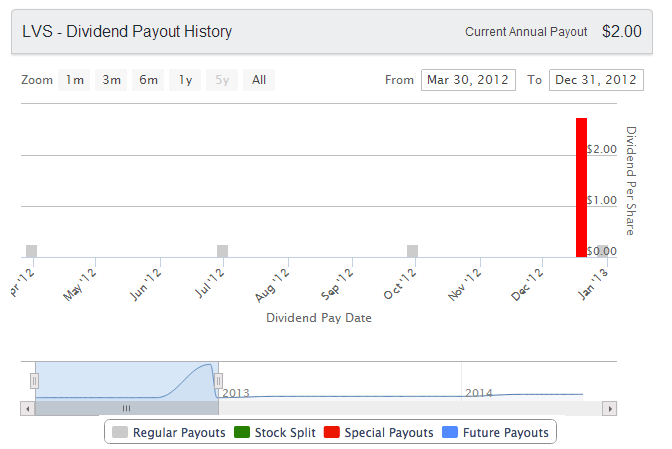Click the 2013 label in navigator
This screenshot has height=449, width=672.
[x=236, y=393]
